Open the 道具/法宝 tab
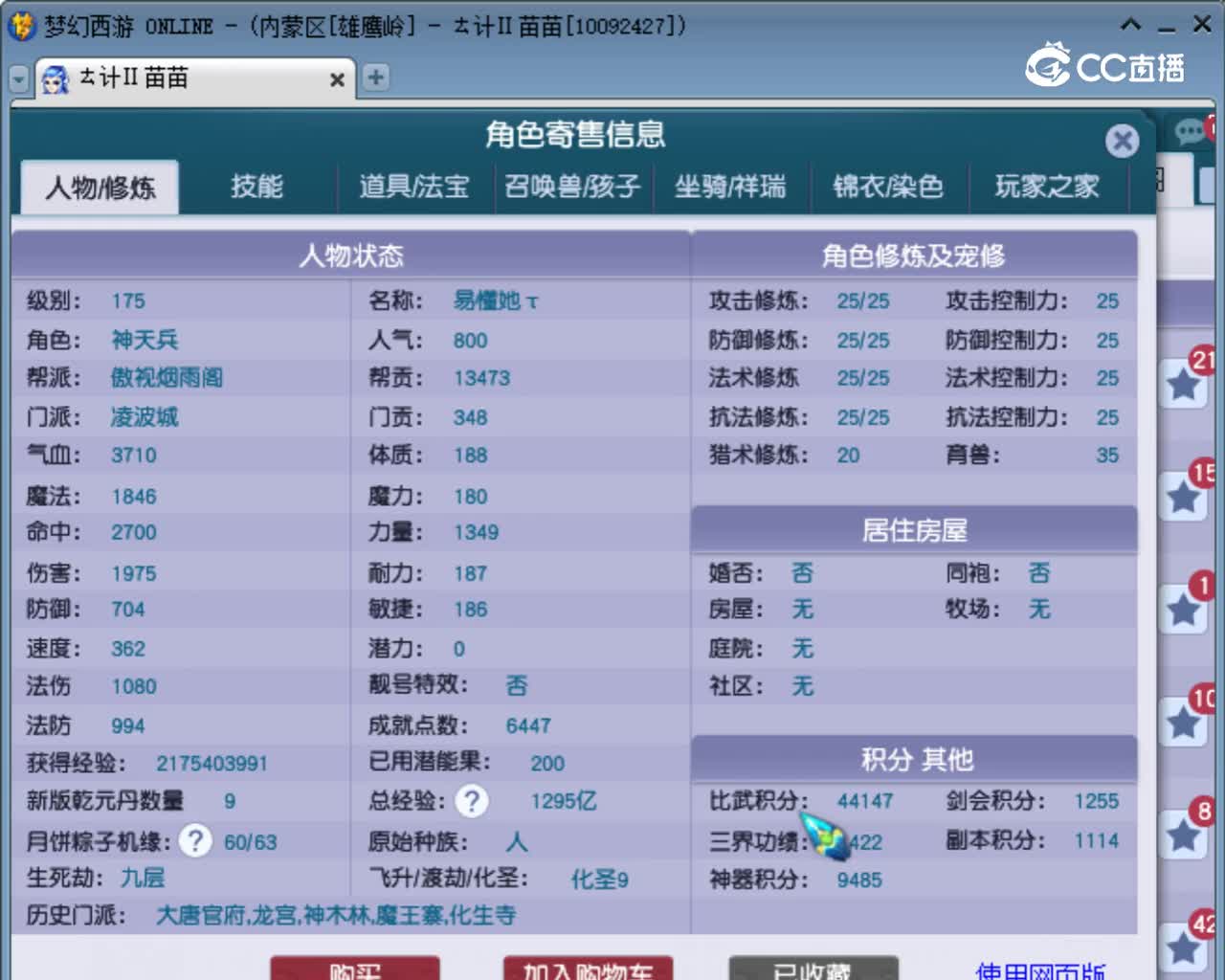The width and height of the screenshot is (1225, 980). coord(414,187)
